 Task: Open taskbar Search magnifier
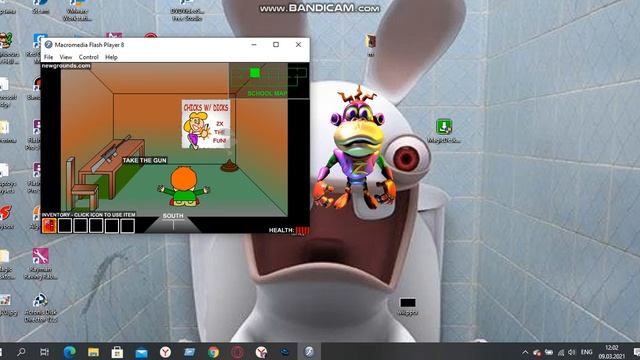tap(21, 351)
